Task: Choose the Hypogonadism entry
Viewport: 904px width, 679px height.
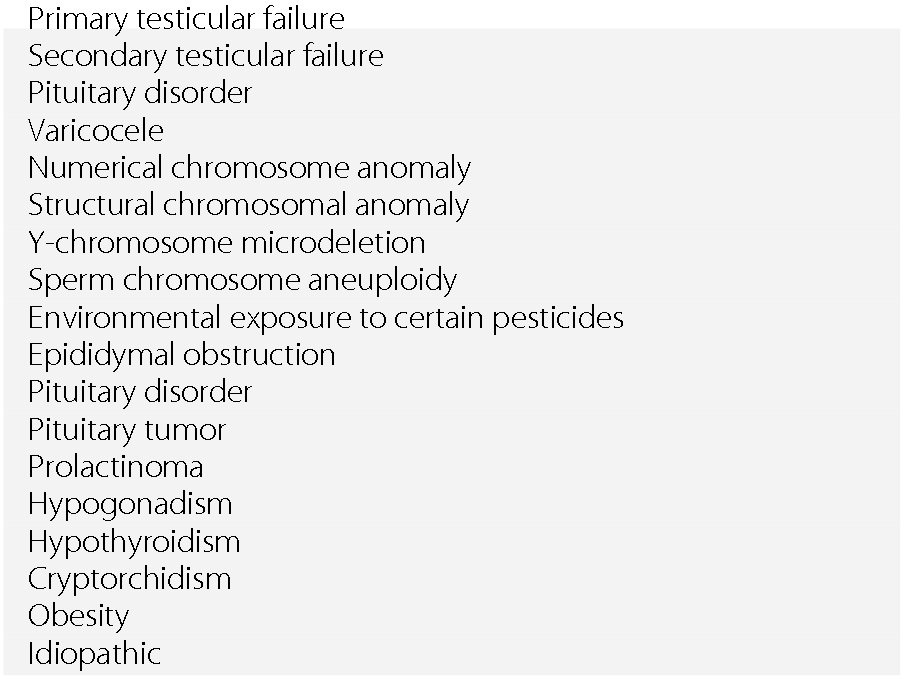Action: [130, 504]
